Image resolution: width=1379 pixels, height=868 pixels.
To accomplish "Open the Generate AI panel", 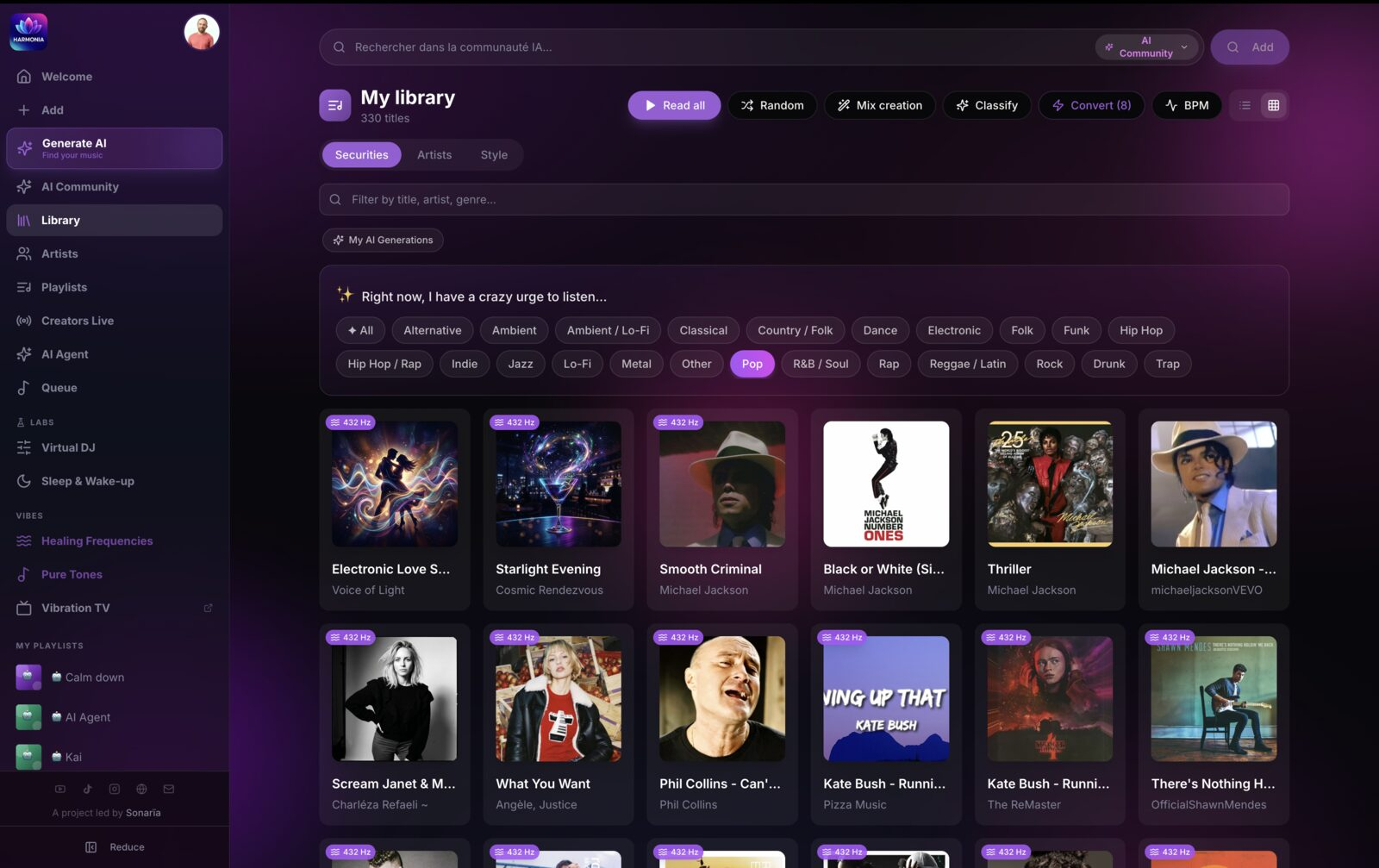I will click(x=114, y=148).
